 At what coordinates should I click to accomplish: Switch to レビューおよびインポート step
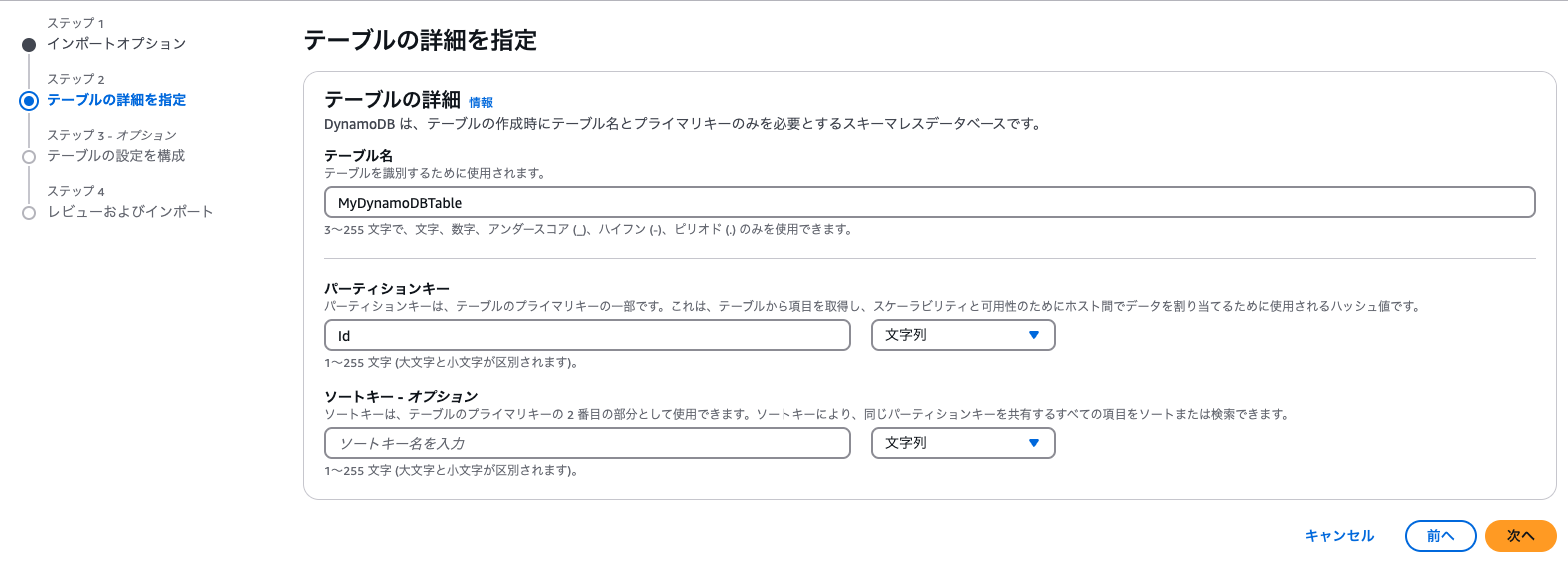tap(130, 212)
